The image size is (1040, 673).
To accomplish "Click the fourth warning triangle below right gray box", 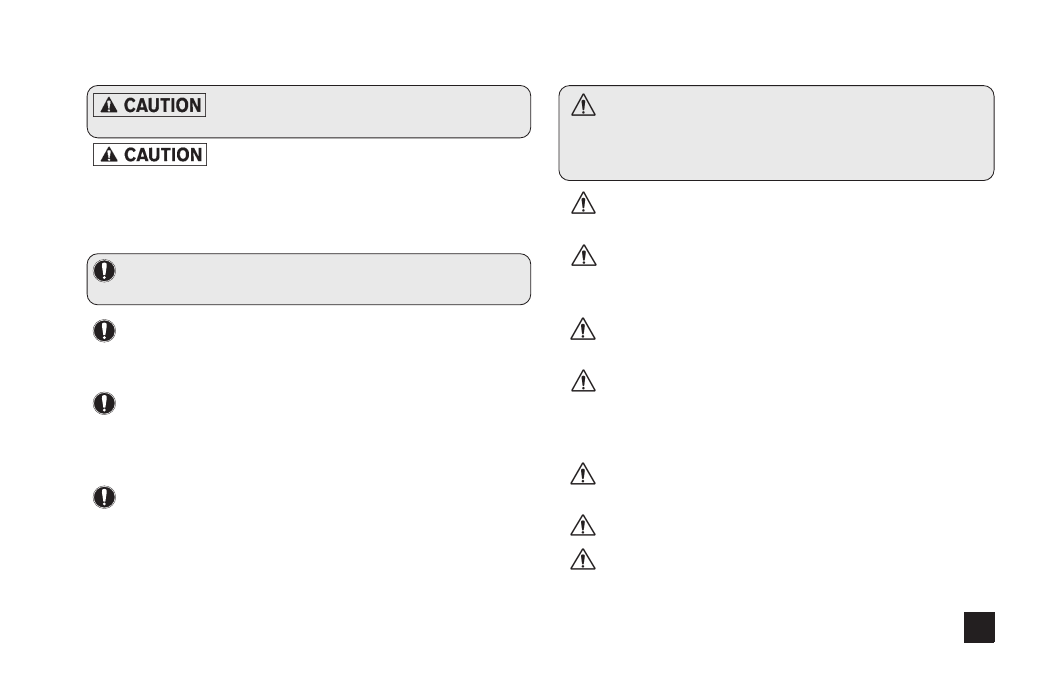I will point(583,381).
